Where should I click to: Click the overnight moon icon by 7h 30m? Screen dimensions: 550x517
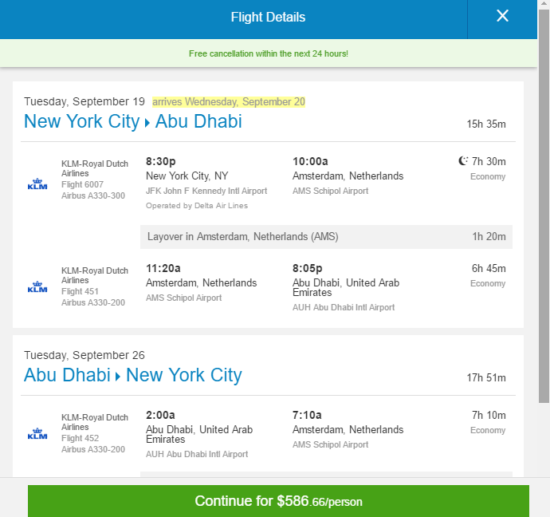pos(463,161)
